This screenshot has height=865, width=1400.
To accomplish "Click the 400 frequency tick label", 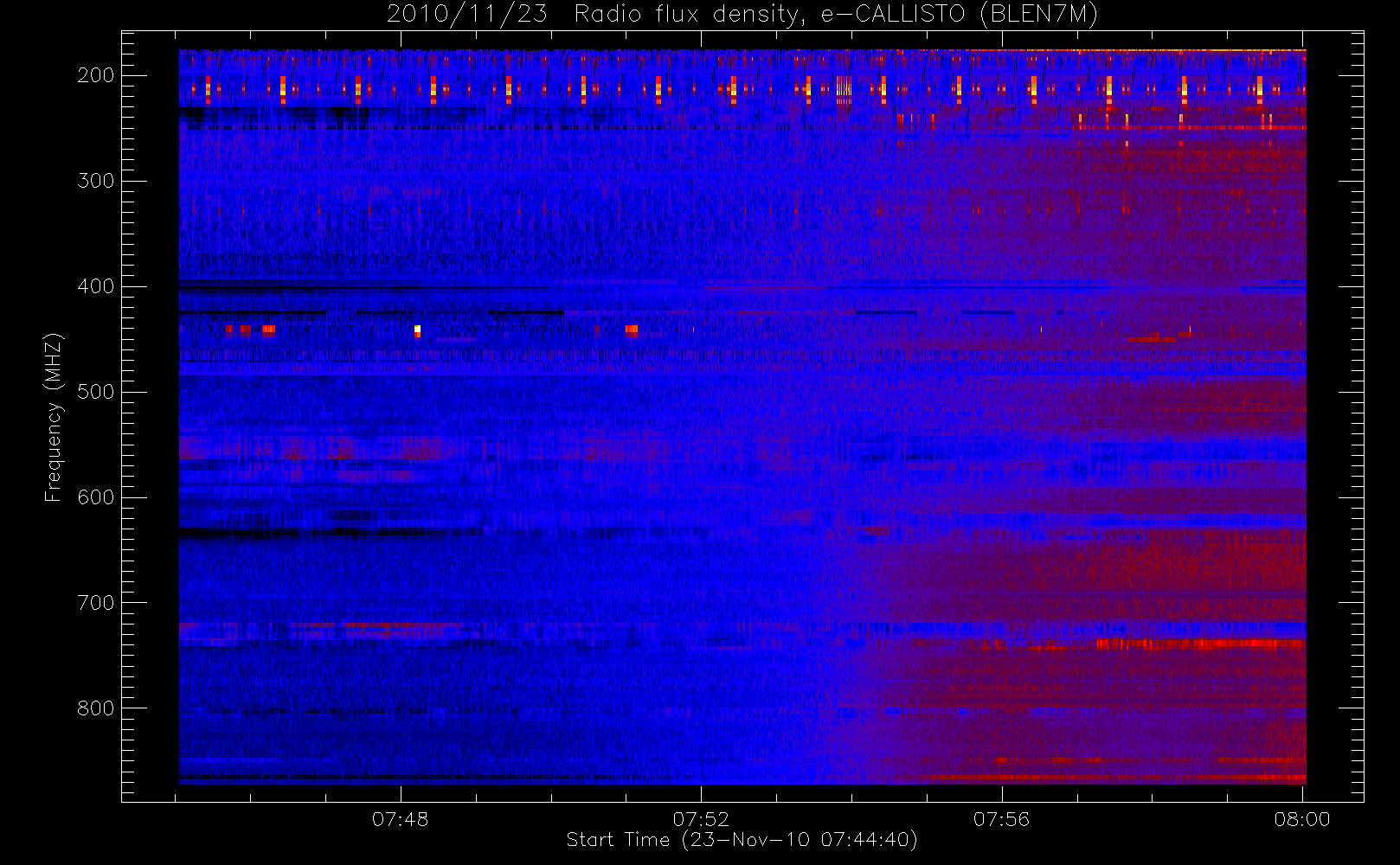I will click(96, 286).
